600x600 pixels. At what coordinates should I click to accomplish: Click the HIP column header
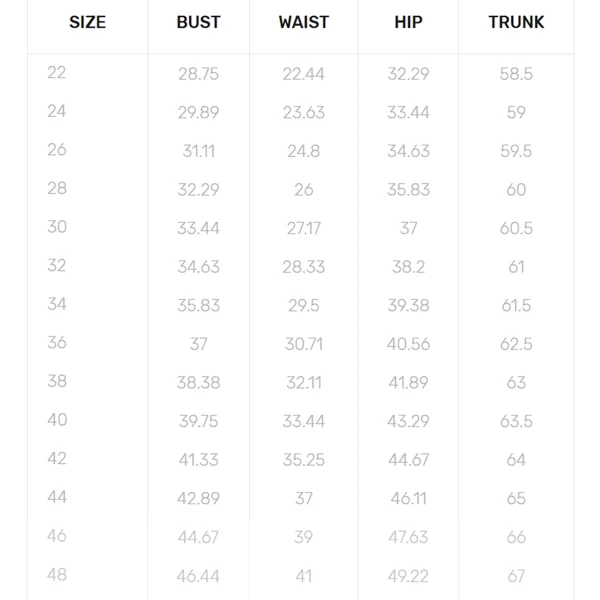coord(408,22)
